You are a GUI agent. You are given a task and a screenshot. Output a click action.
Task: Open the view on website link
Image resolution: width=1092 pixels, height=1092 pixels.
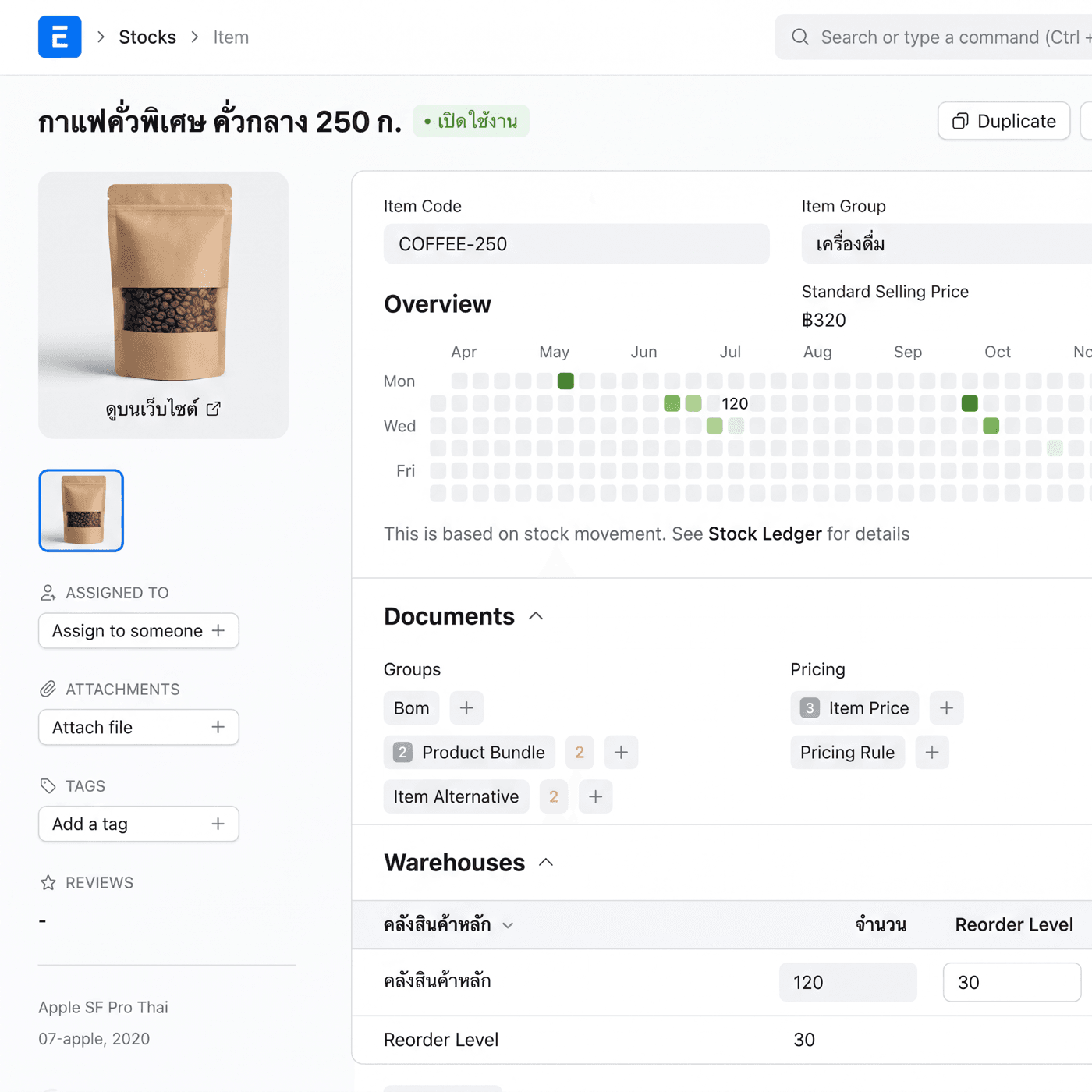click(163, 408)
